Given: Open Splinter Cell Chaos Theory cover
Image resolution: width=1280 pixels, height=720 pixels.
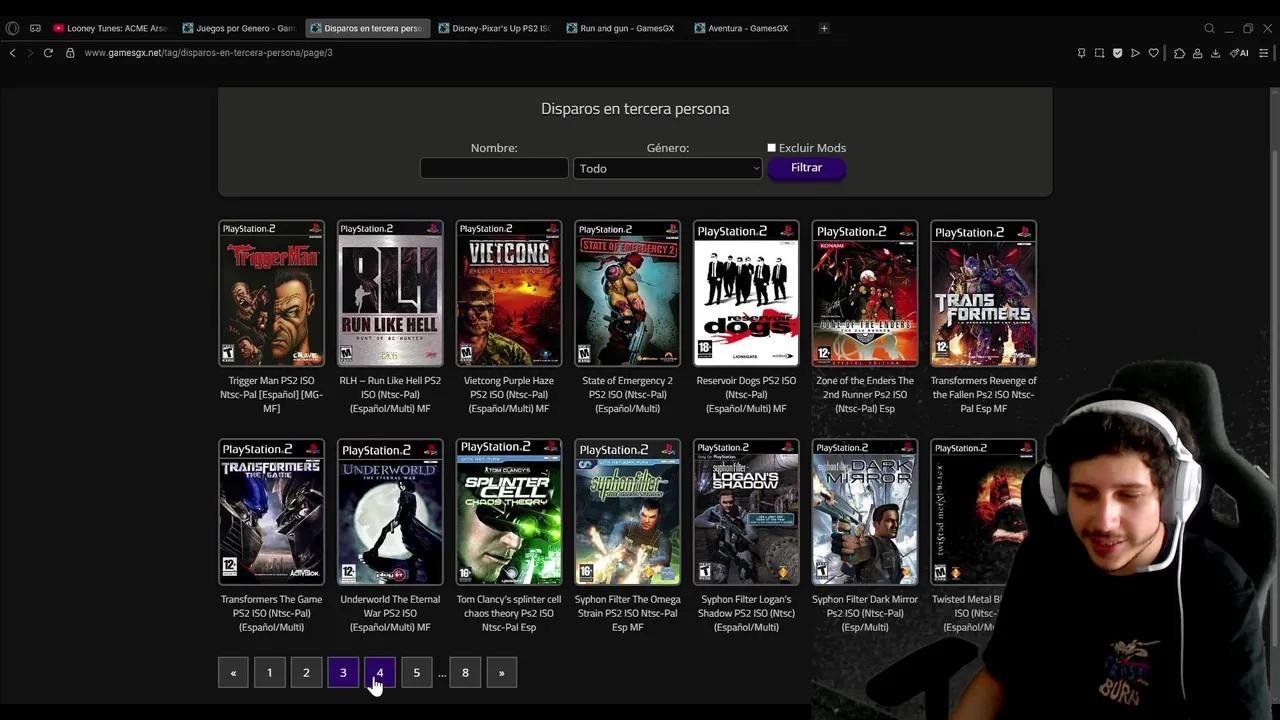Looking at the screenshot, I should point(509,512).
